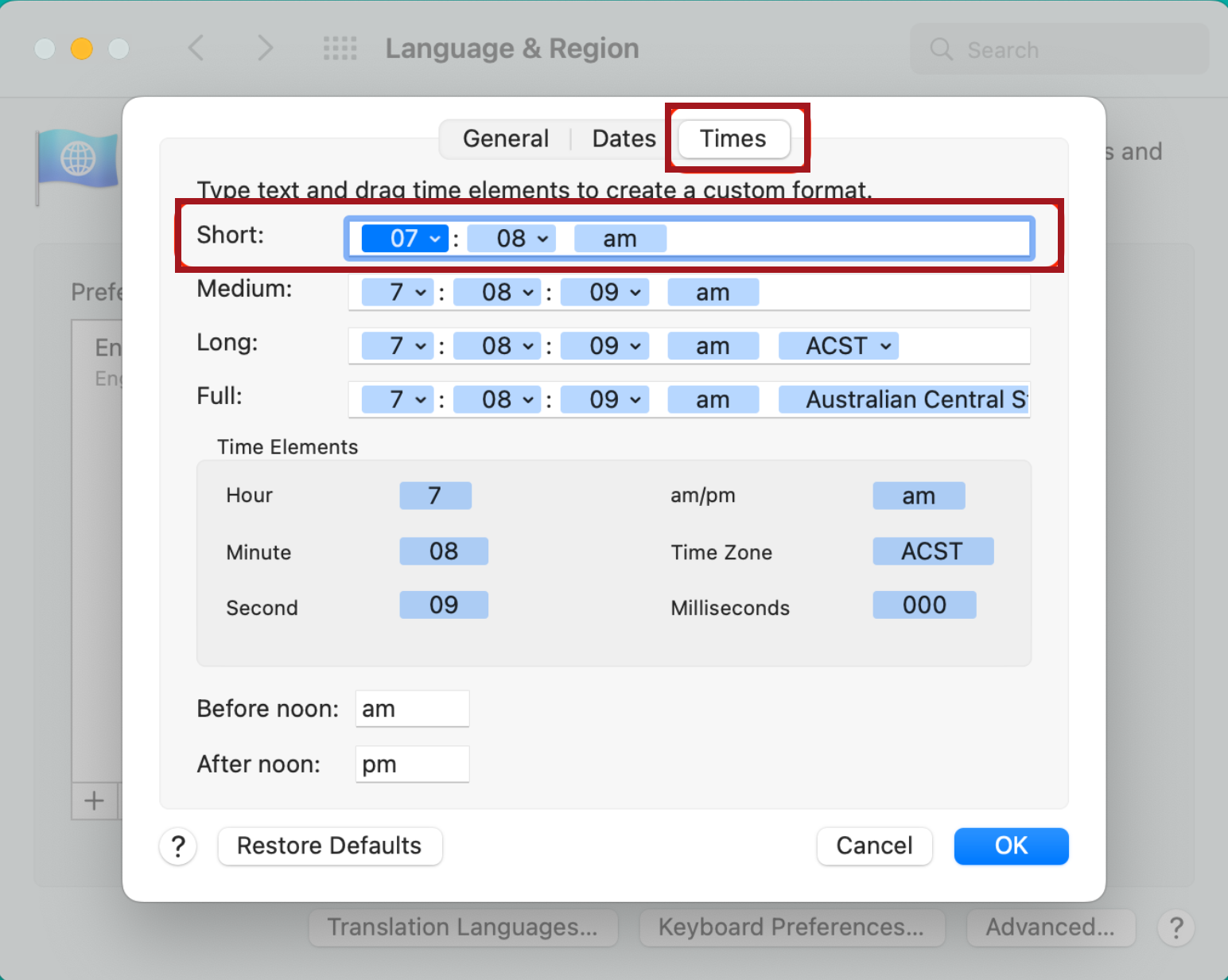Switch to the Dates tab

pos(624,138)
